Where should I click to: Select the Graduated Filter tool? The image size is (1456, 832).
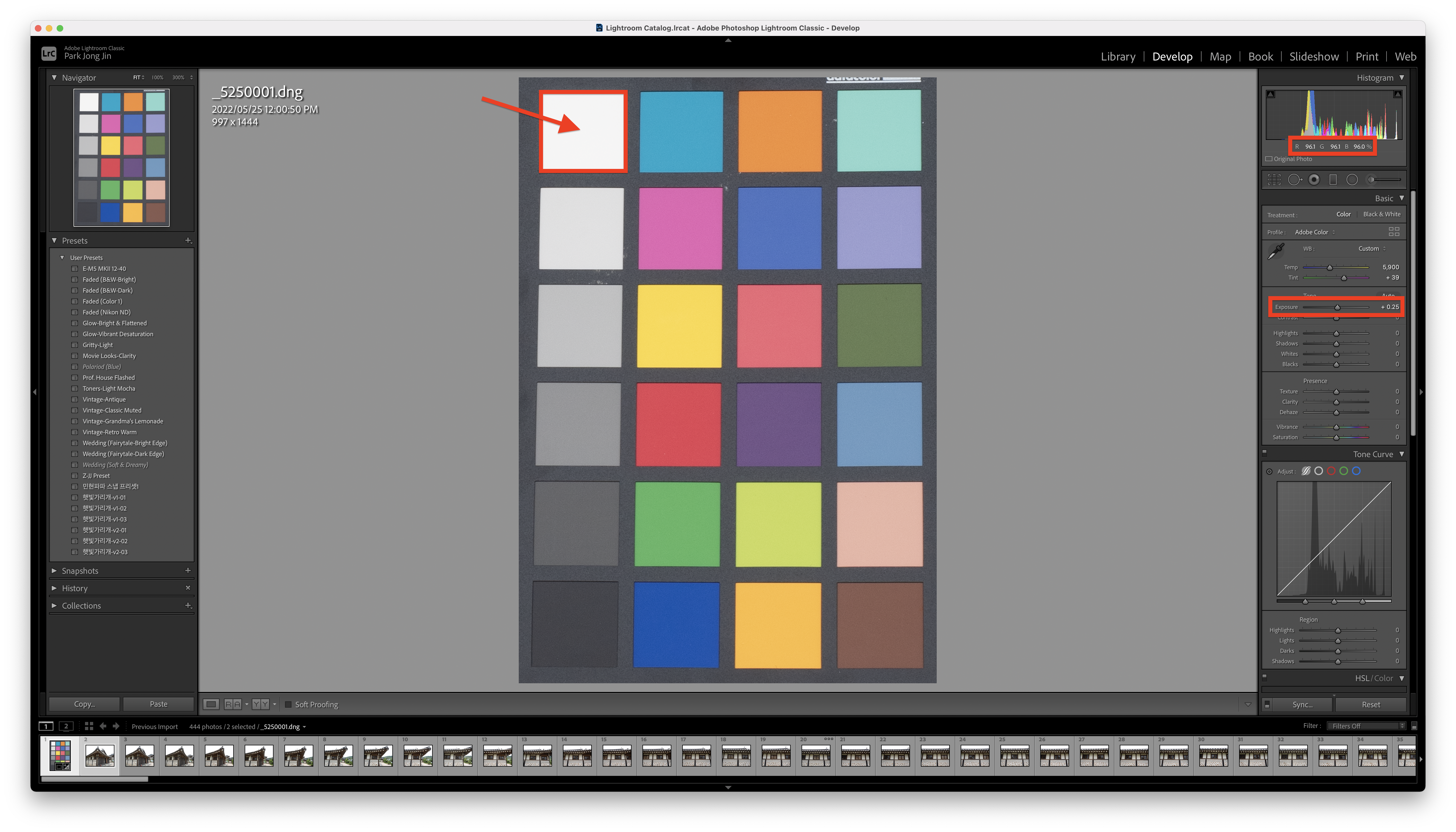click(1333, 180)
